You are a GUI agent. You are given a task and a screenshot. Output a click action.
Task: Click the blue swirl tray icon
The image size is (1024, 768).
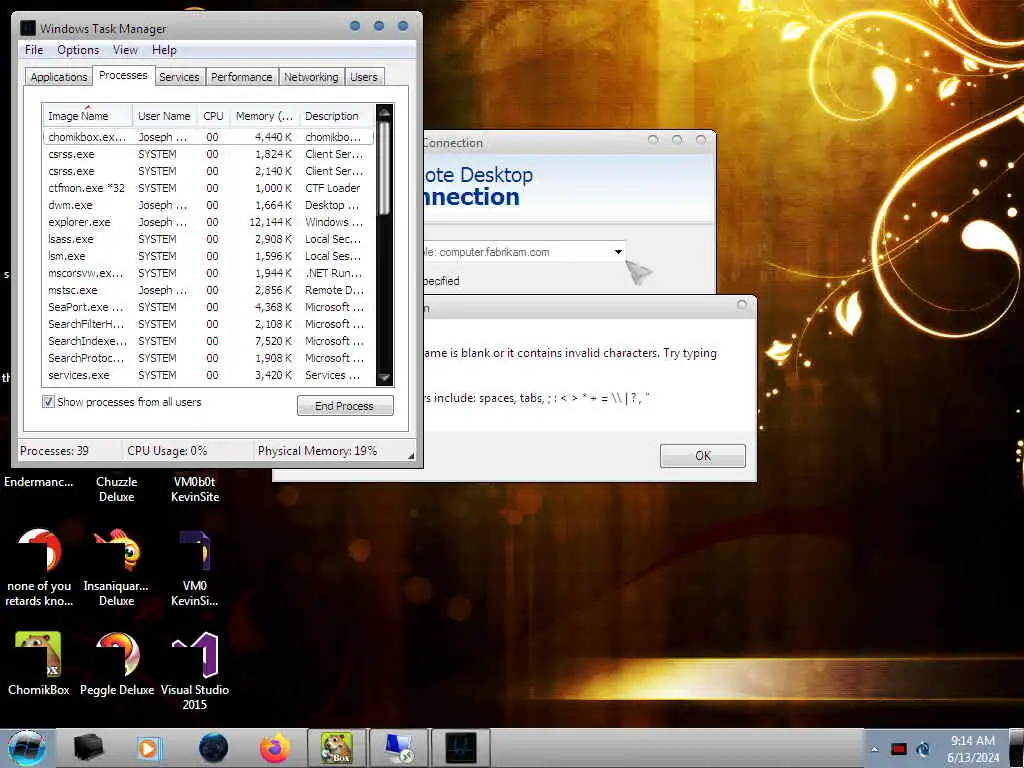click(923, 749)
